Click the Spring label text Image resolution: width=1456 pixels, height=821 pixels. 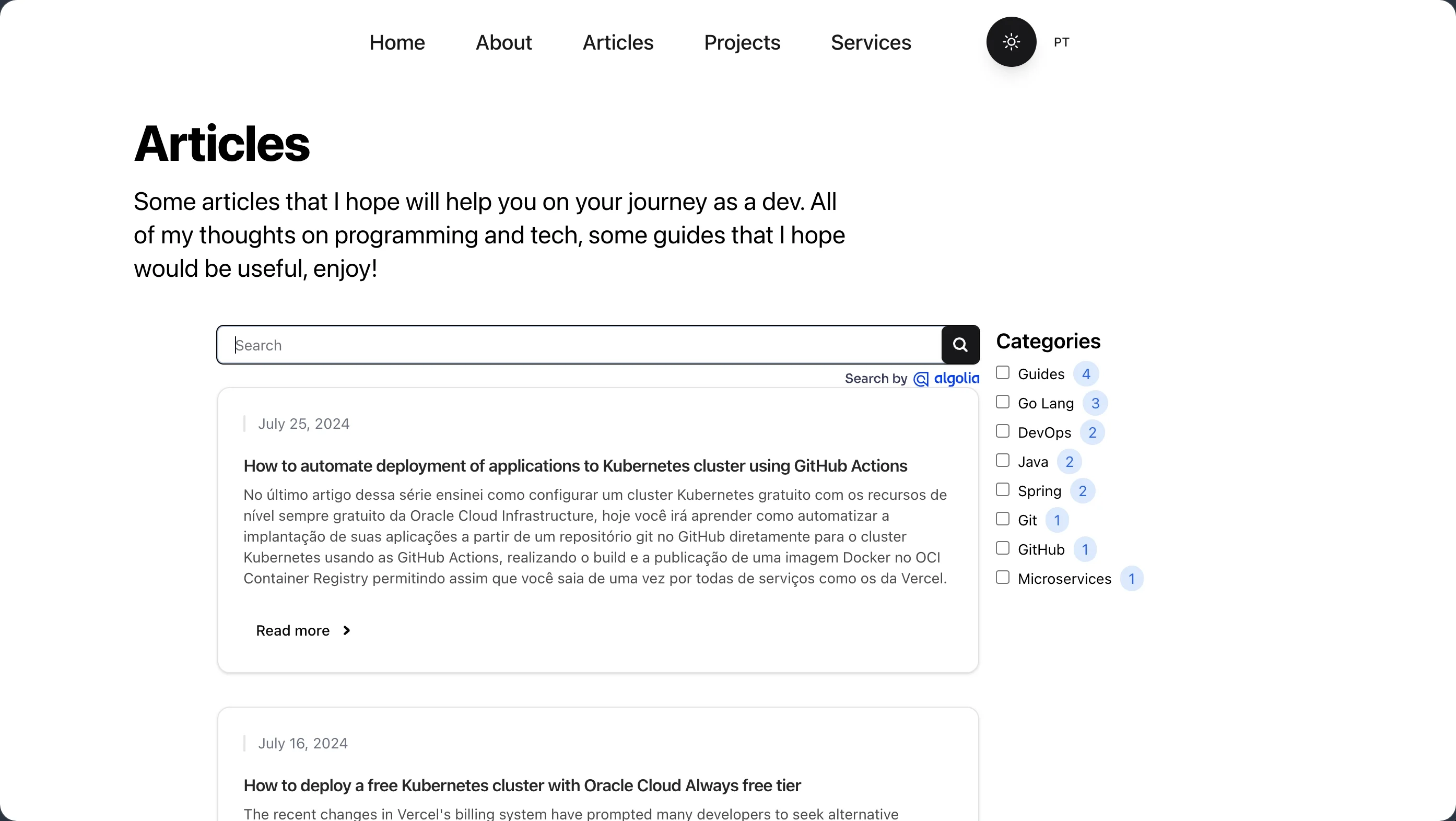(1039, 491)
